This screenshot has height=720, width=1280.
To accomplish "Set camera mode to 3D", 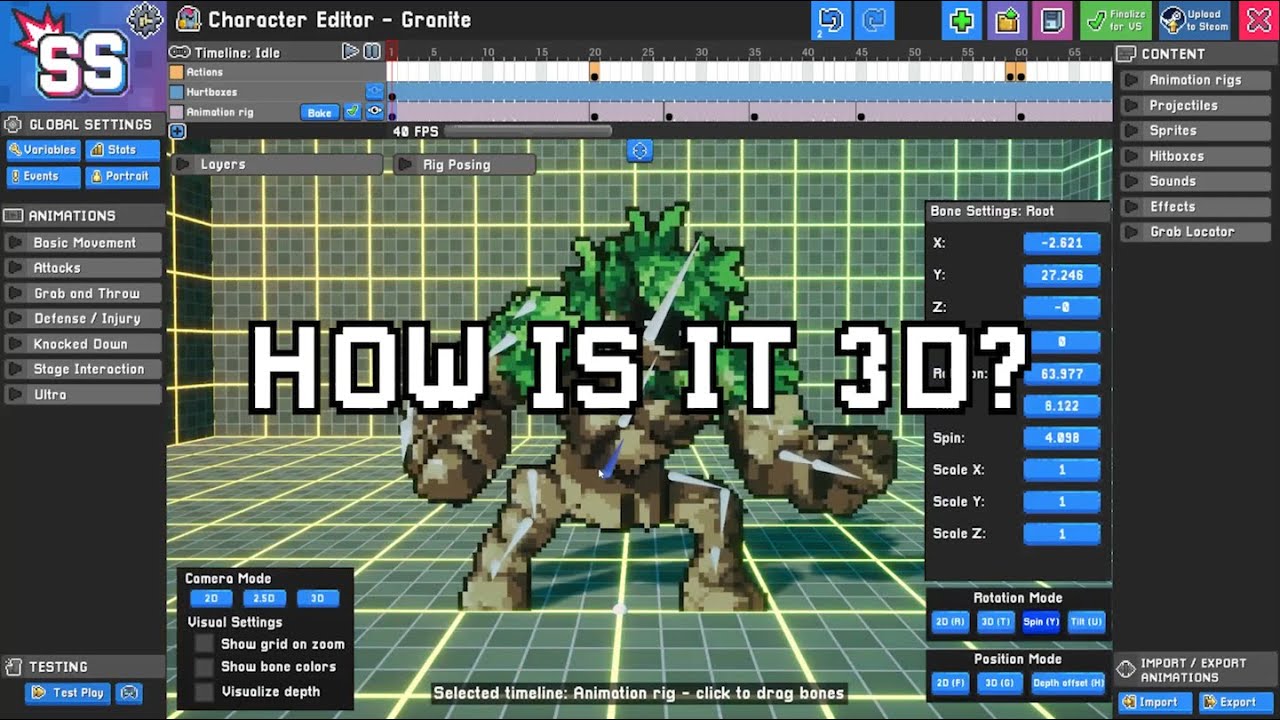I will (318, 599).
